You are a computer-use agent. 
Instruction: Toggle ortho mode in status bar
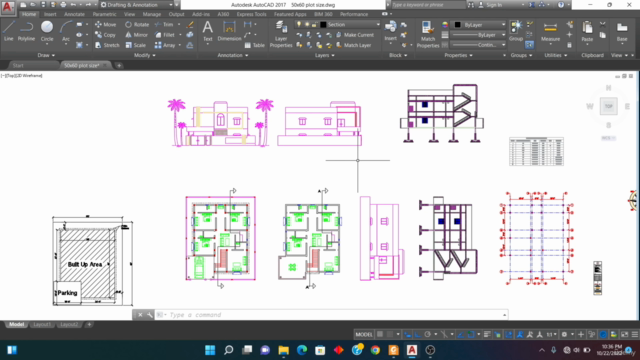coord(418,334)
